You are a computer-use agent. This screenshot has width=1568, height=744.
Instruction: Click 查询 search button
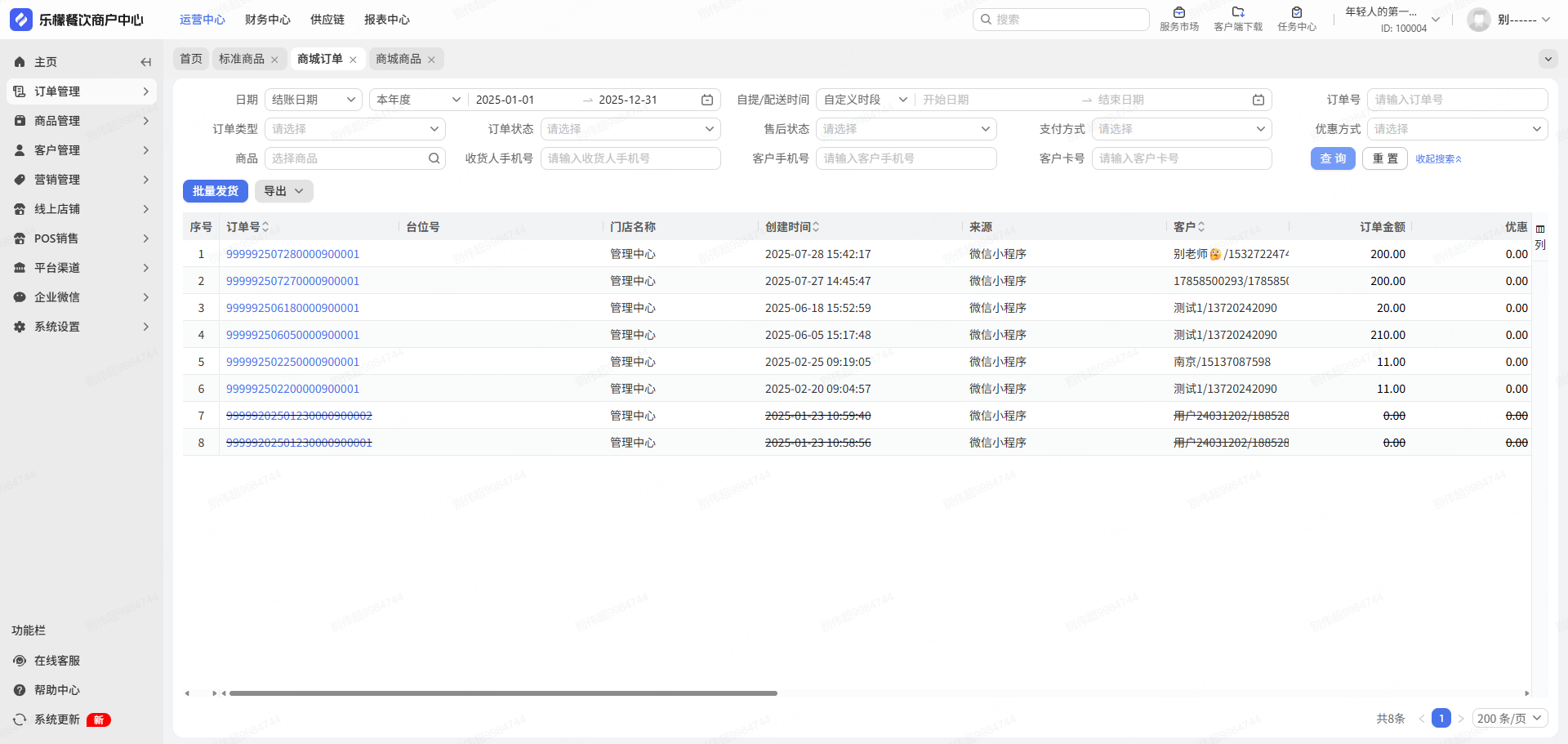[x=1333, y=158]
